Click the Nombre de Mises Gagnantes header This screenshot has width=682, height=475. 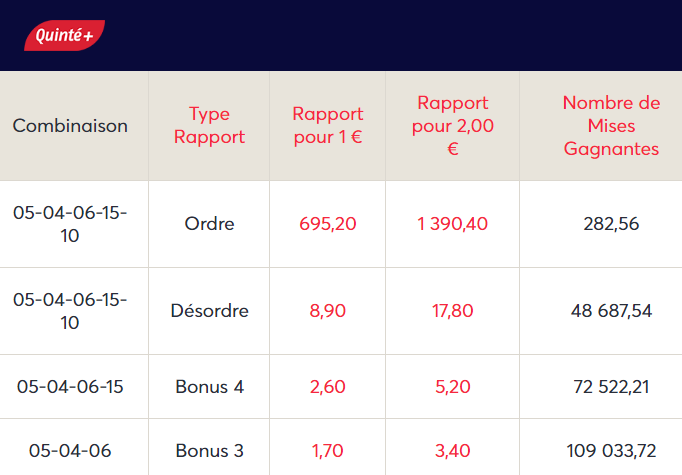611,126
